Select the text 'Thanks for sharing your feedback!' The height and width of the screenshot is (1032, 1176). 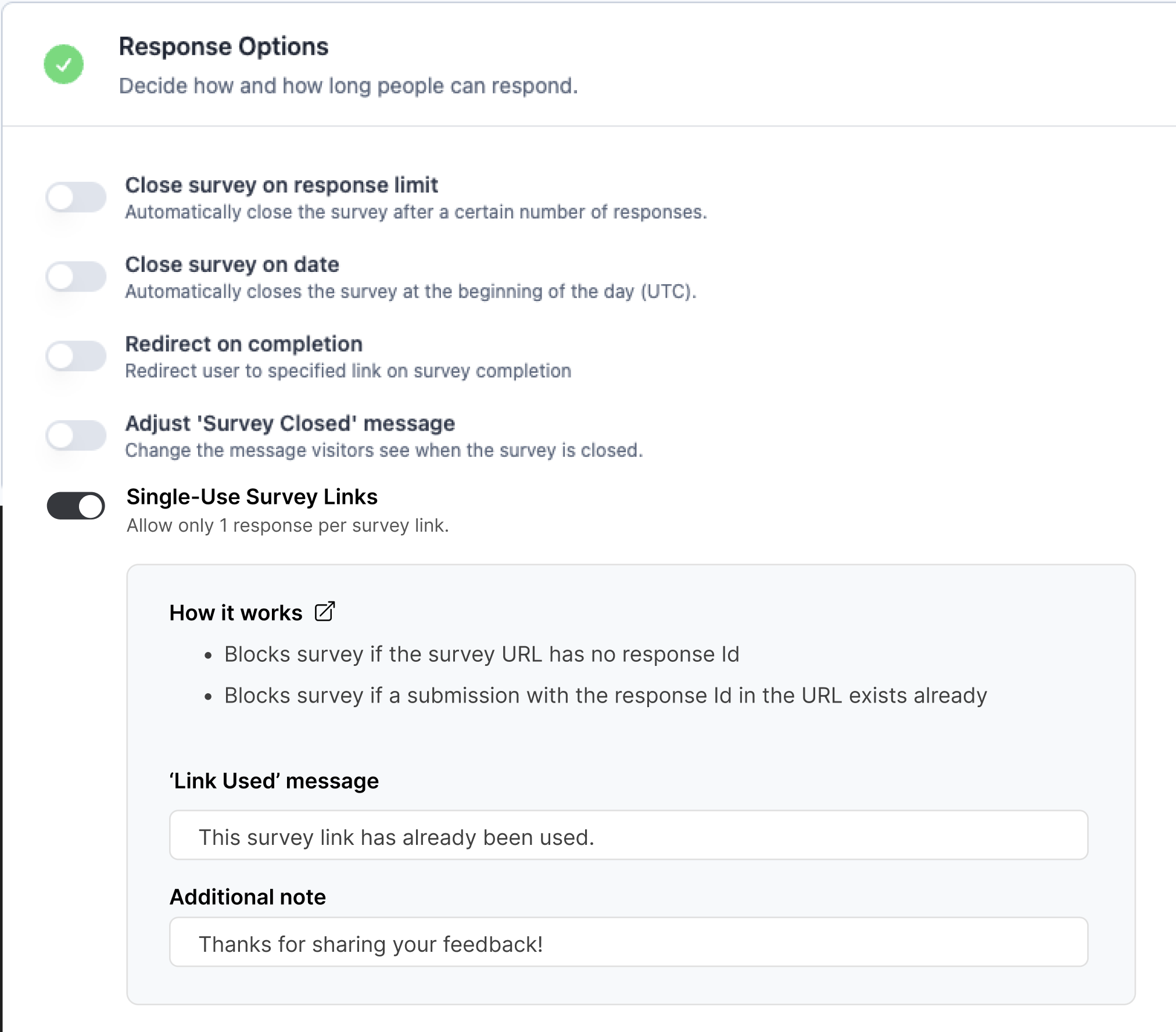click(x=371, y=944)
